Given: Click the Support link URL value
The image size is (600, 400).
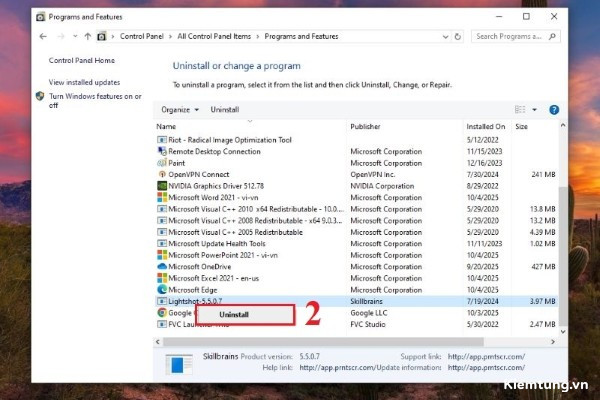Looking at the screenshot, I should pyautogui.click(x=486, y=356).
